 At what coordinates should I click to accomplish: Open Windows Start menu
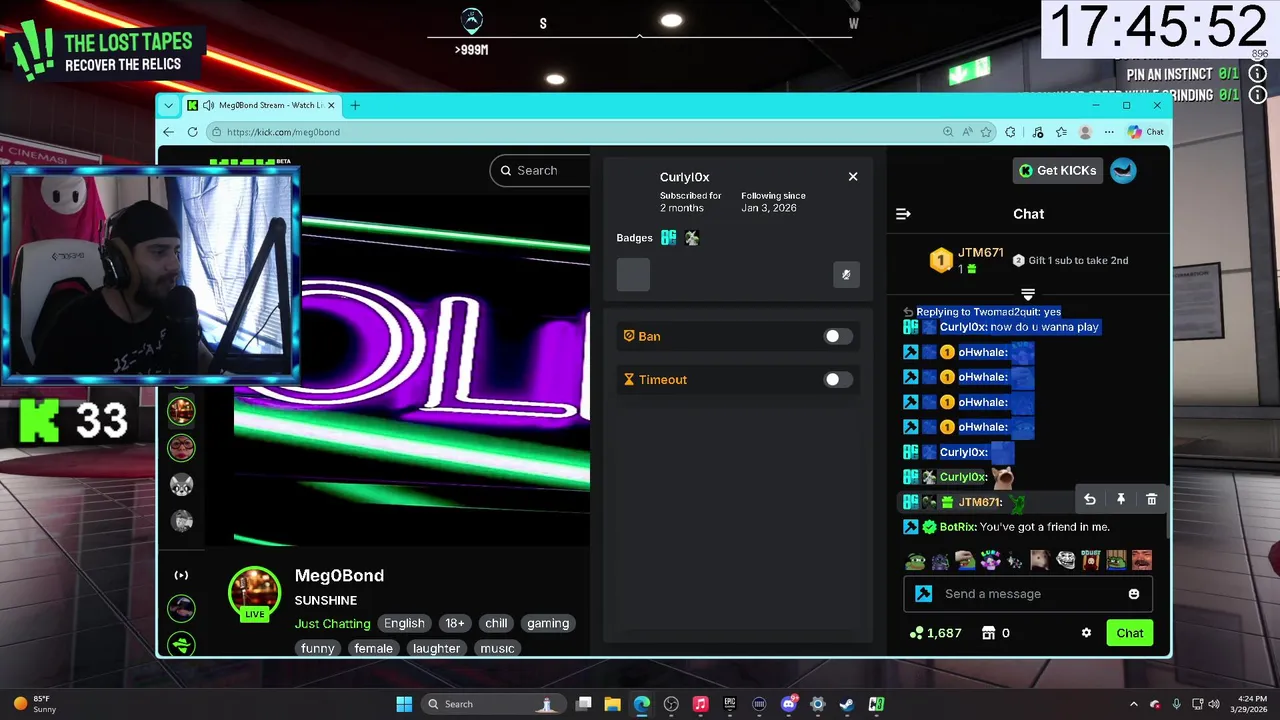tap(404, 704)
